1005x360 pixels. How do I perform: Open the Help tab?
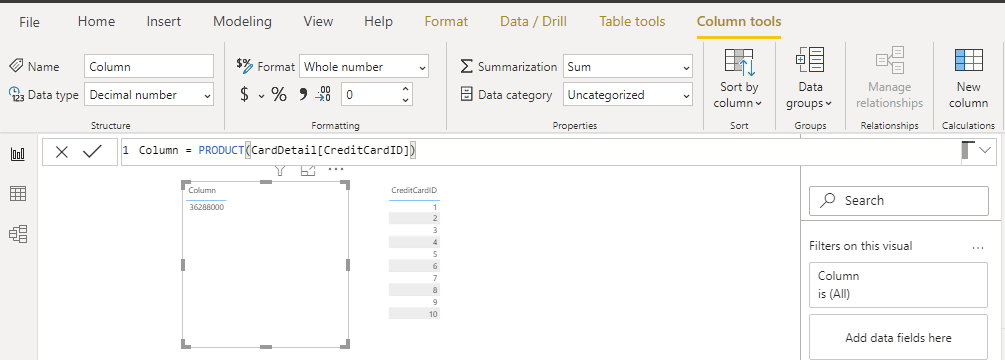[x=378, y=22]
